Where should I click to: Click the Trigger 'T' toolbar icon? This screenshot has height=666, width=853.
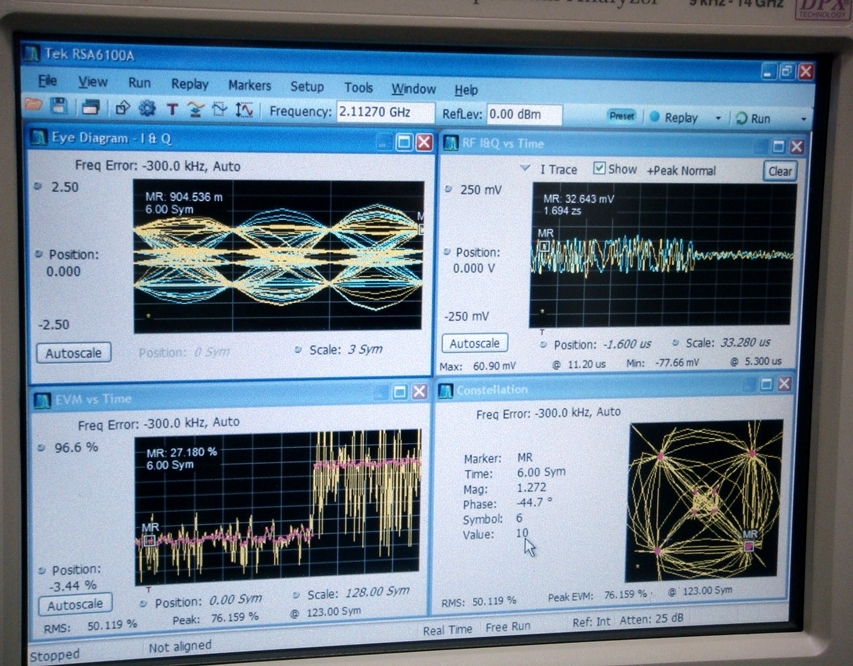pos(172,109)
